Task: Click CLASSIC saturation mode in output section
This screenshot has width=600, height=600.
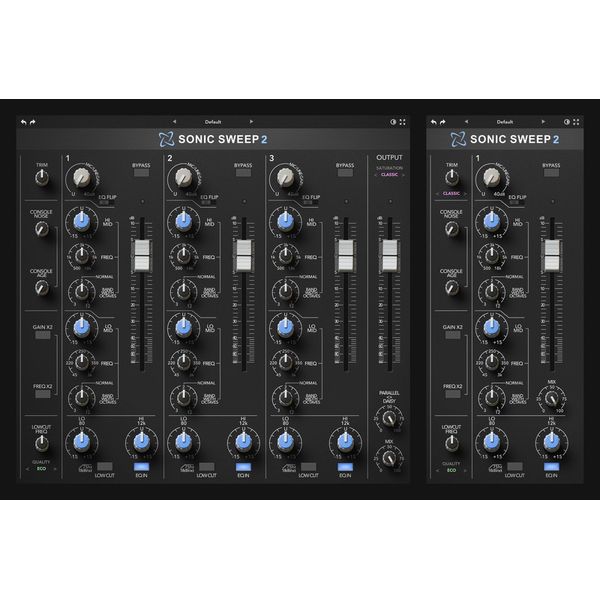Action: click(390, 175)
